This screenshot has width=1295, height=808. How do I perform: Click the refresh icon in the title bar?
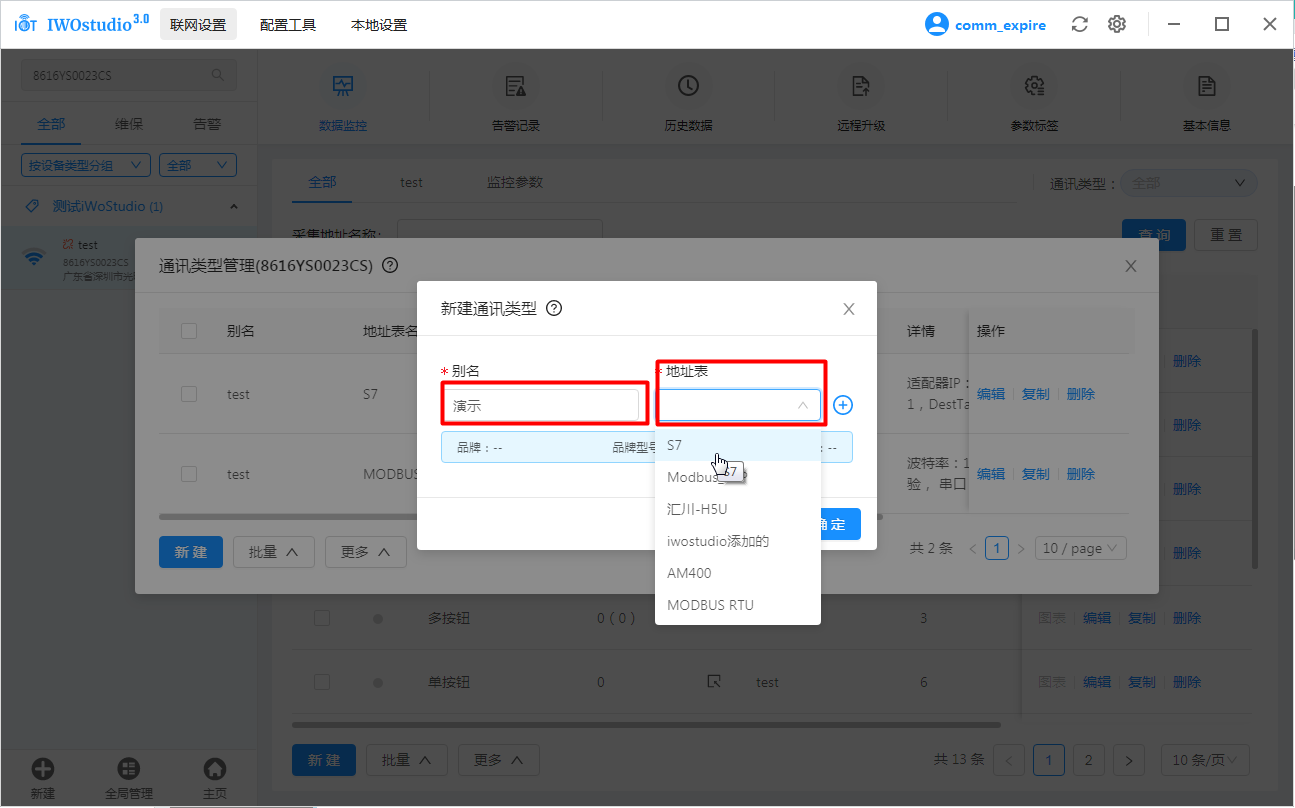pos(1079,25)
